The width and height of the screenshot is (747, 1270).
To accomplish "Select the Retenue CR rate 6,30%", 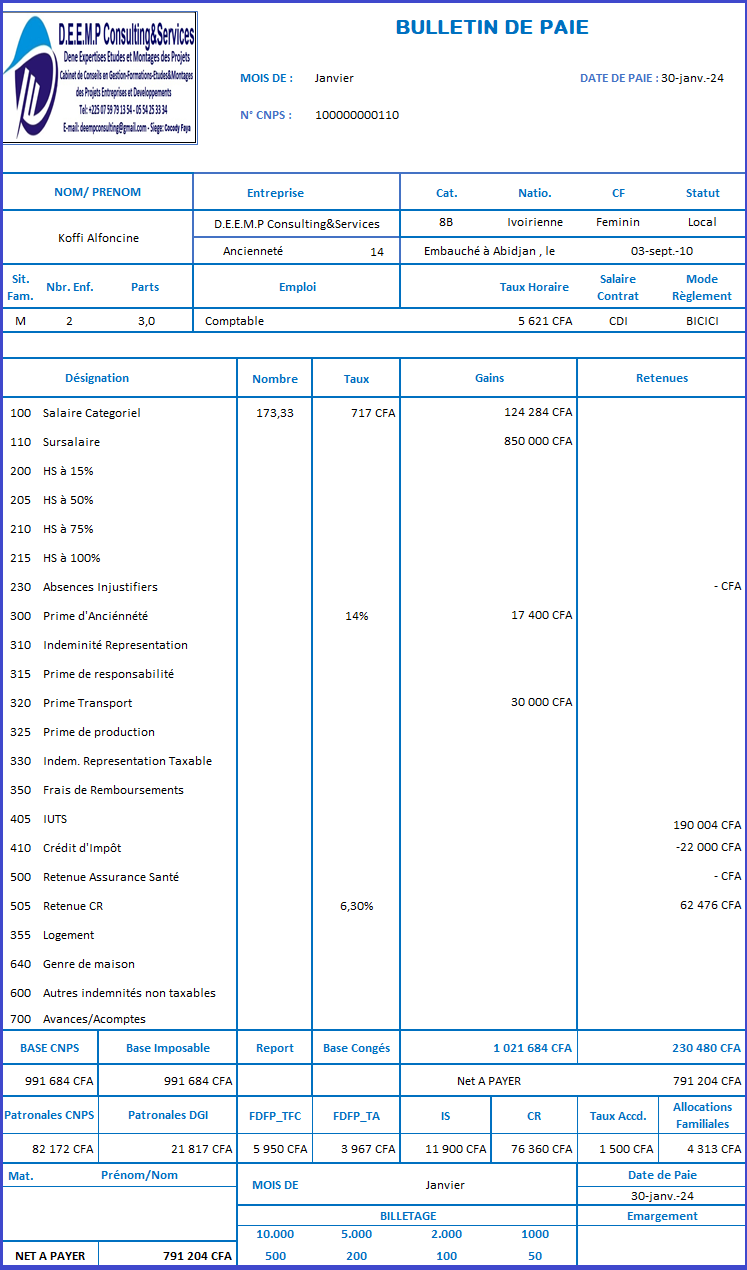I will pos(356,906).
